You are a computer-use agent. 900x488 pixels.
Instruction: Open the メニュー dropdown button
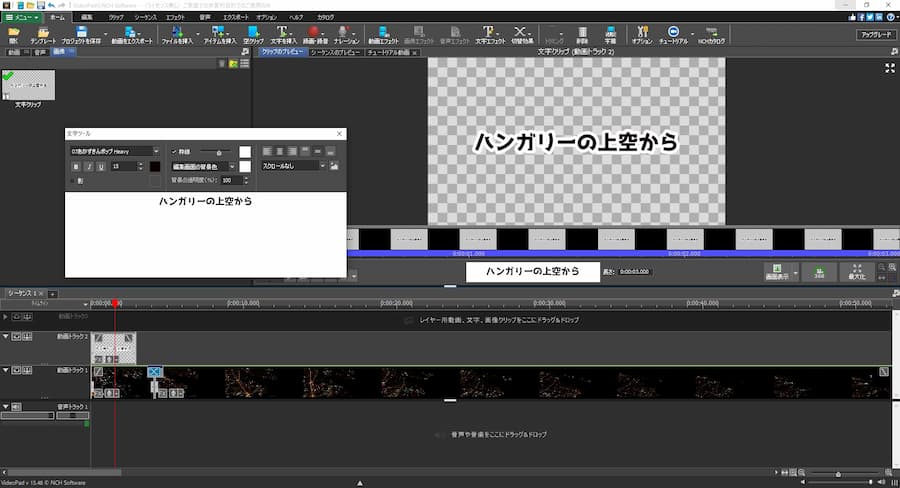click(x=22, y=17)
